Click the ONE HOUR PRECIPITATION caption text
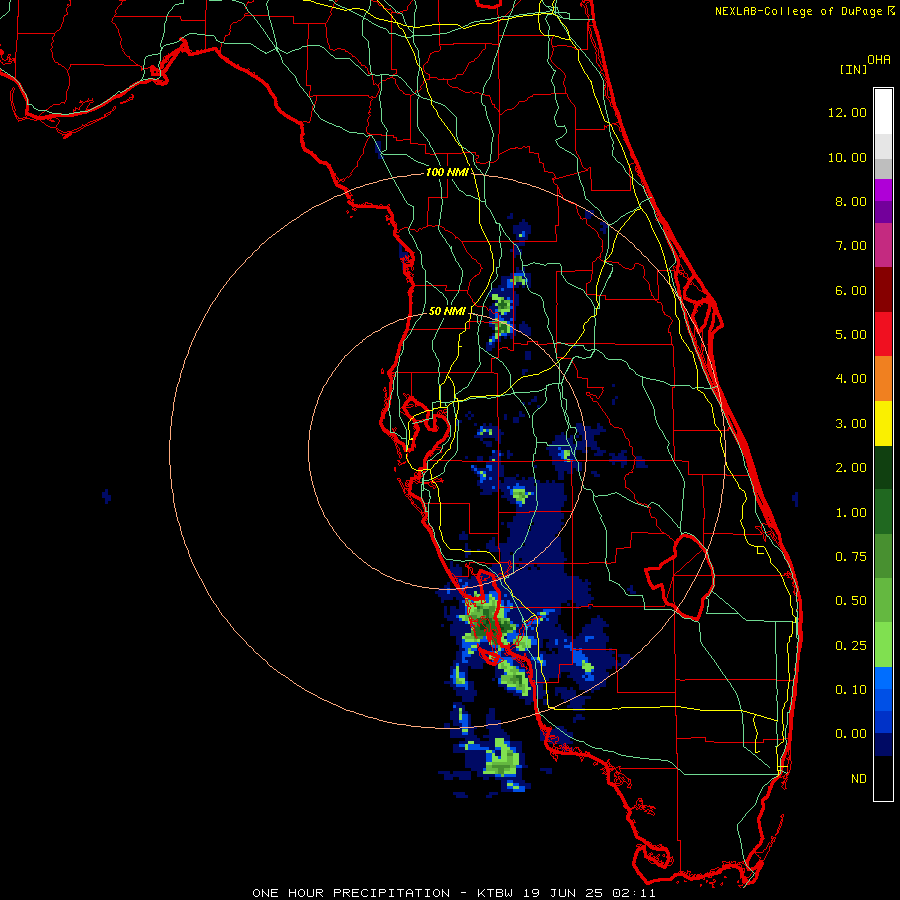 (x=351, y=893)
